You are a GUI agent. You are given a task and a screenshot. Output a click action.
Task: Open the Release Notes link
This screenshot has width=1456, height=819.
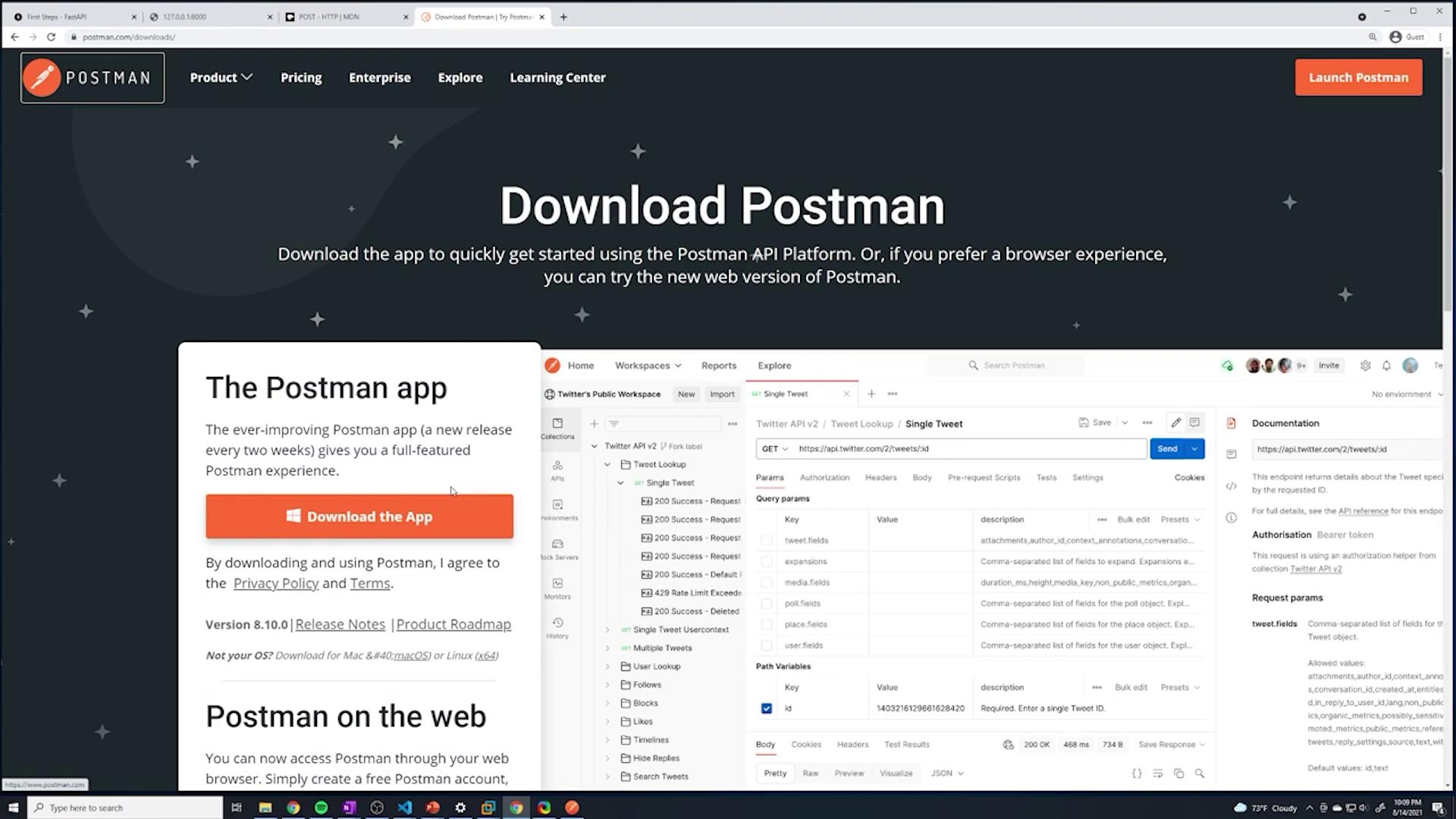click(x=340, y=624)
